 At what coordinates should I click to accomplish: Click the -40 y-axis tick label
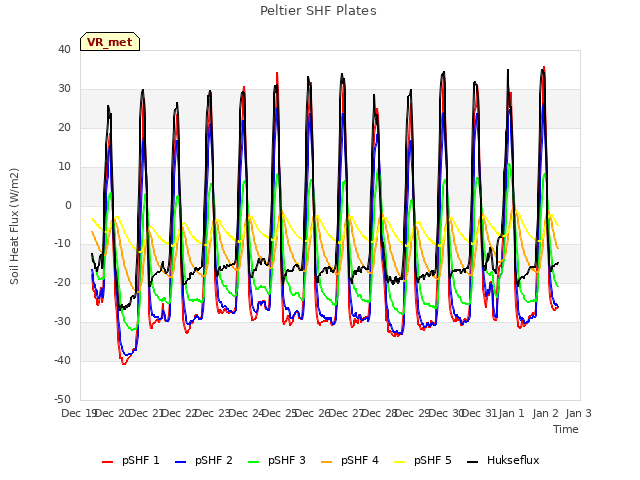(62, 360)
